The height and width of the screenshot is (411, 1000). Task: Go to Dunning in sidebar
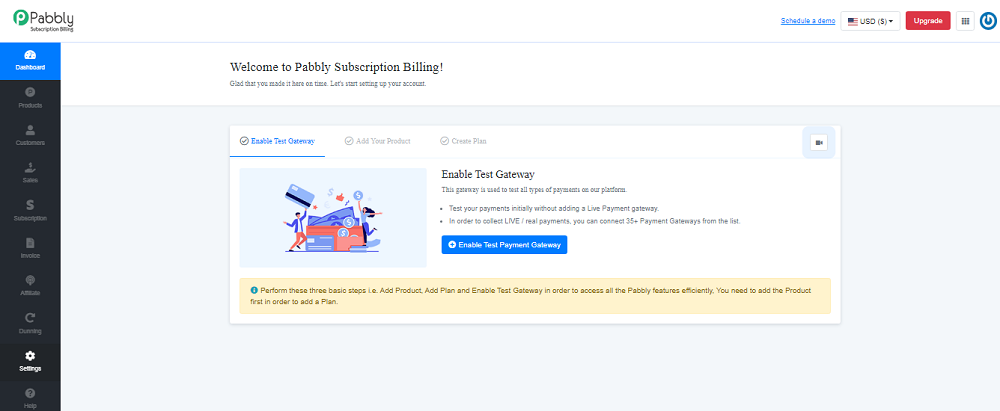(30, 324)
